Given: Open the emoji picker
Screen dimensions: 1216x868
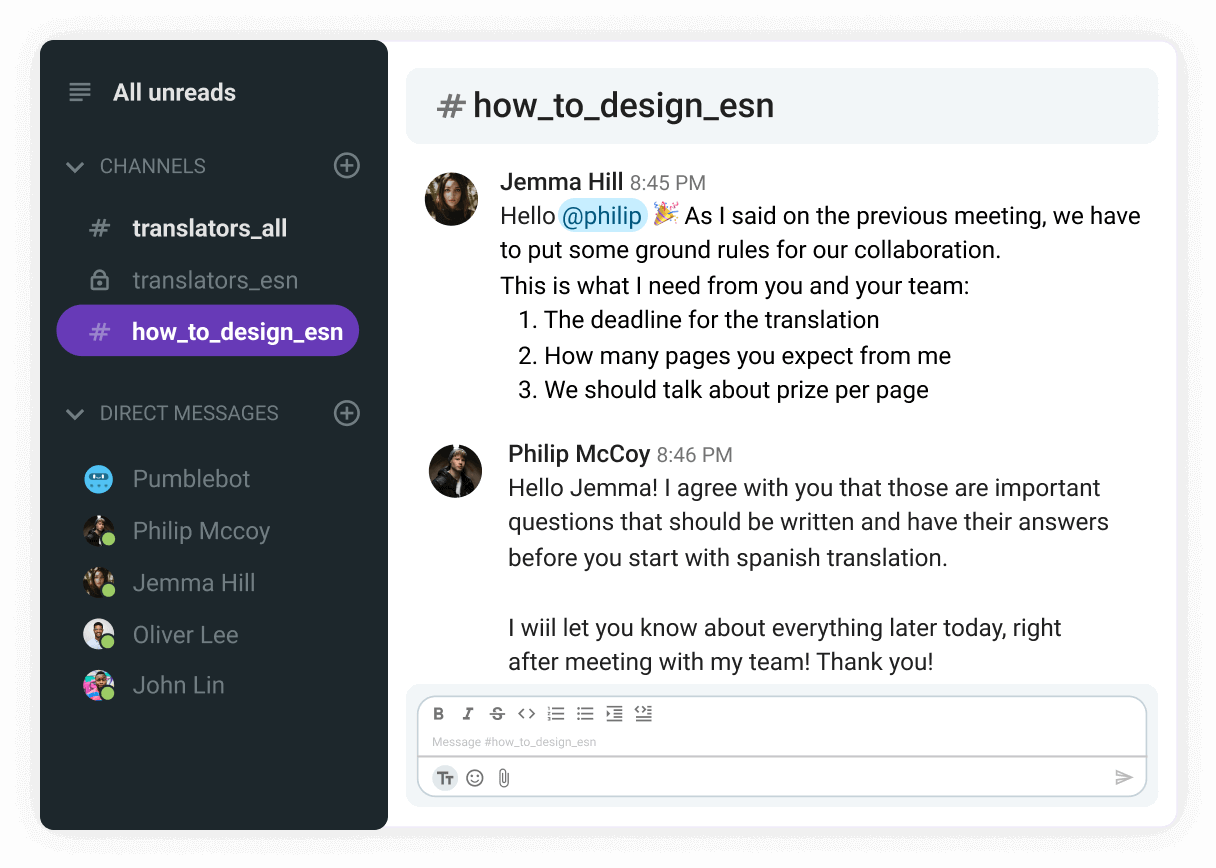Looking at the screenshot, I should (475, 778).
